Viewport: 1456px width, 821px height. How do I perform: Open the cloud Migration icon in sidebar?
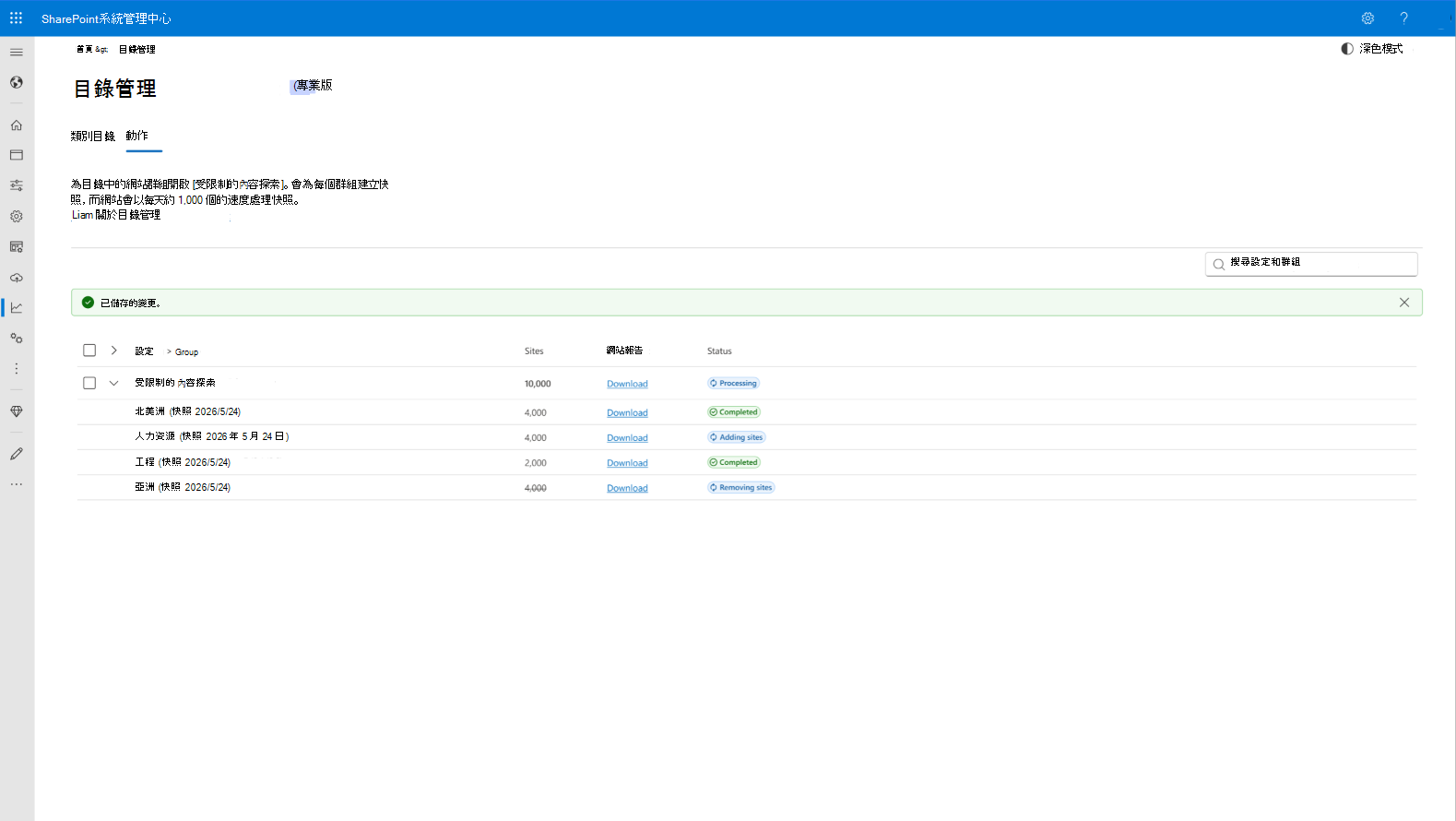(17, 278)
